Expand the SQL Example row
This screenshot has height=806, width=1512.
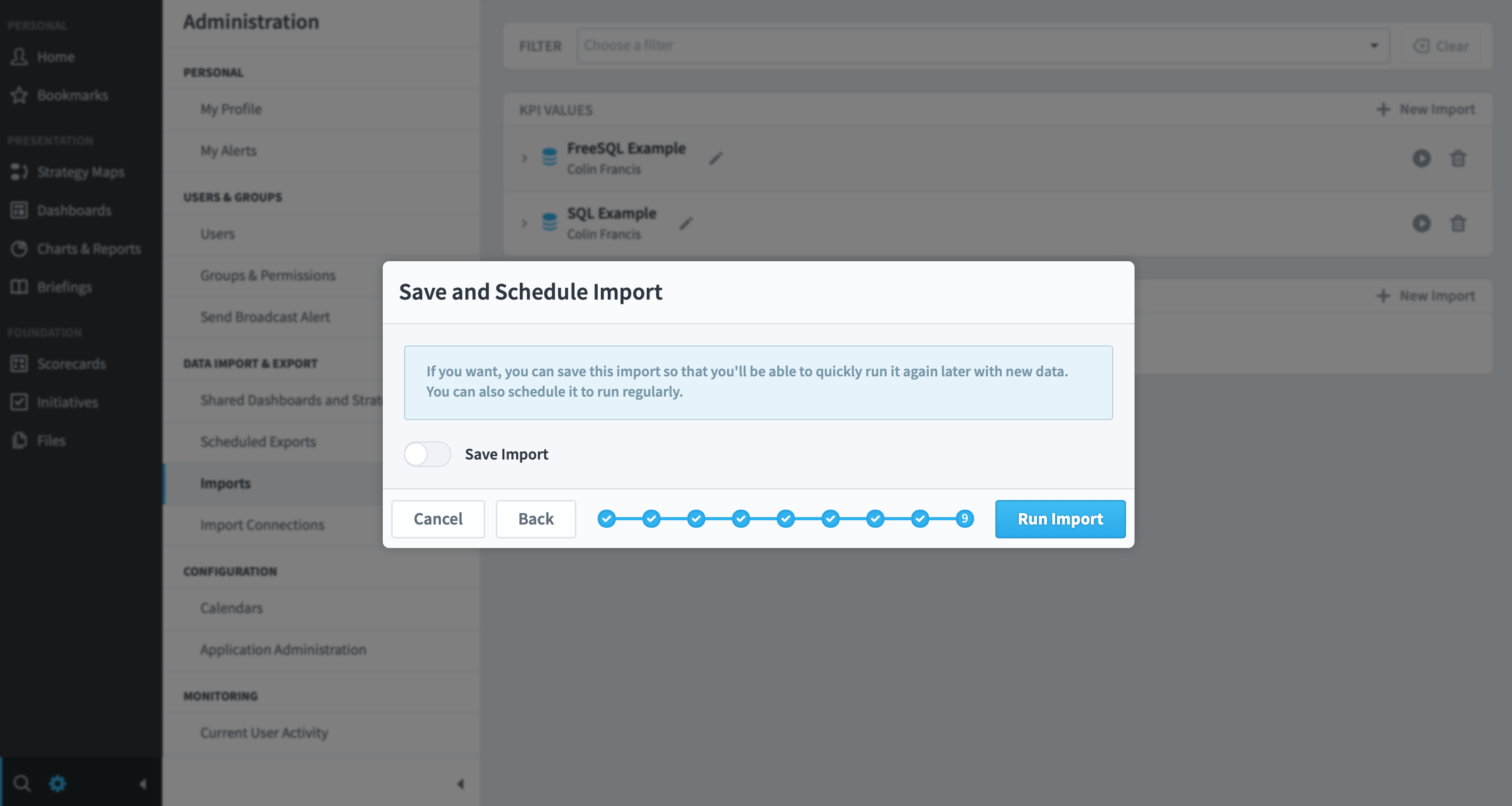[x=524, y=224]
